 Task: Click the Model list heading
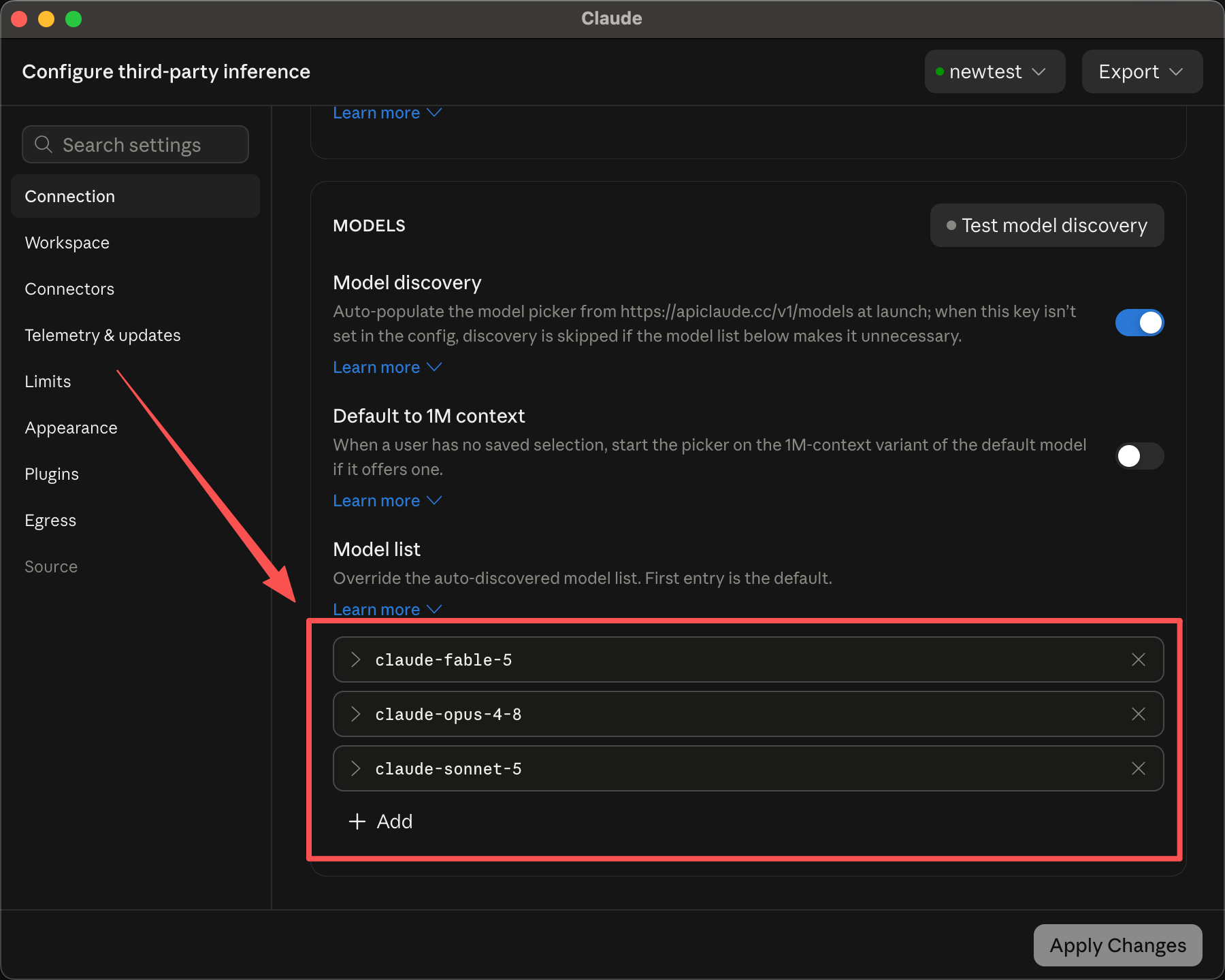pos(376,549)
